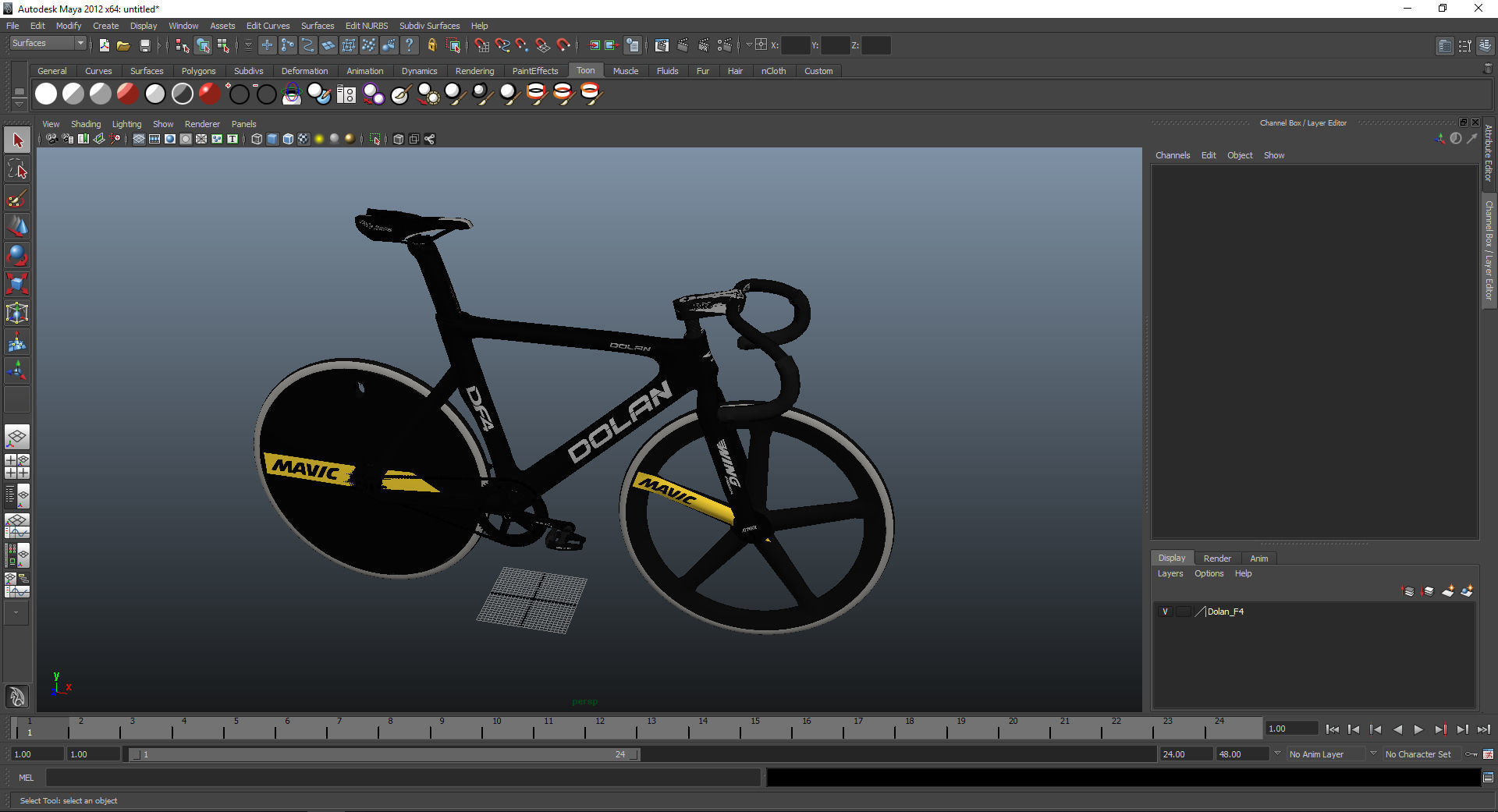Image resolution: width=1498 pixels, height=812 pixels.
Task: Activate the Scale tool in the toolbox
Action: pyautogui.click(x=17, y=284)
